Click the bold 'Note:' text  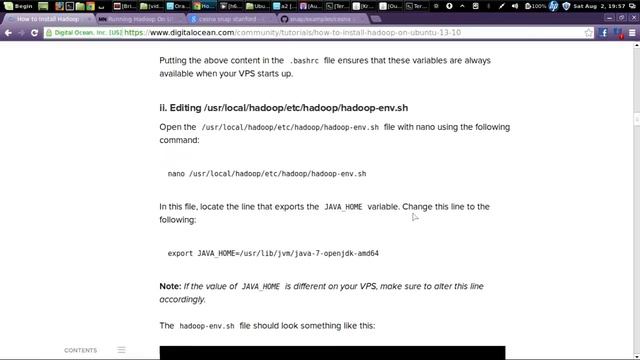tap(170, 286)
